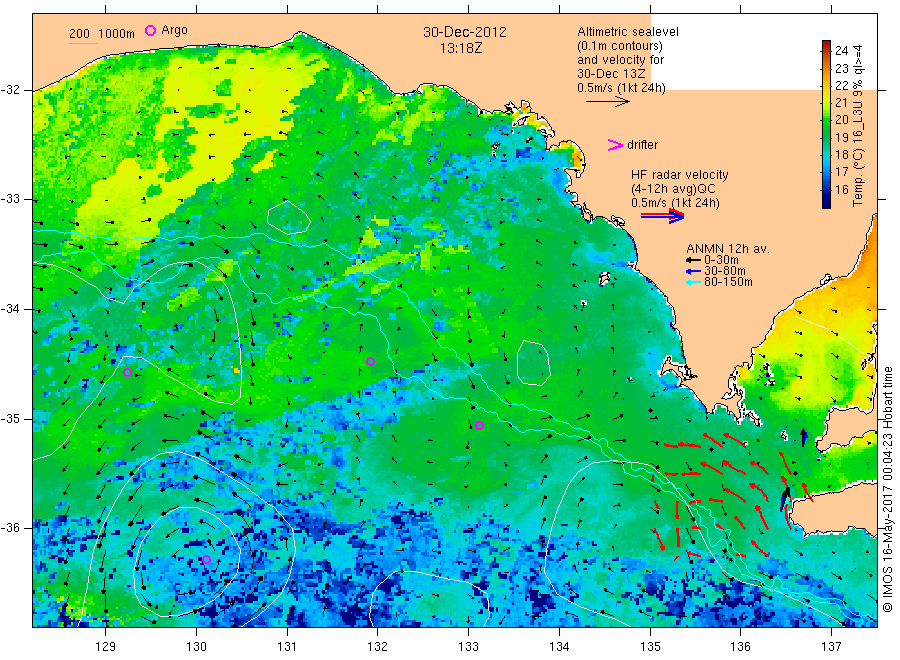Select the black 0-30m ANMN arrow symbol
Screen dimensions: 900x660
[693, 260]
